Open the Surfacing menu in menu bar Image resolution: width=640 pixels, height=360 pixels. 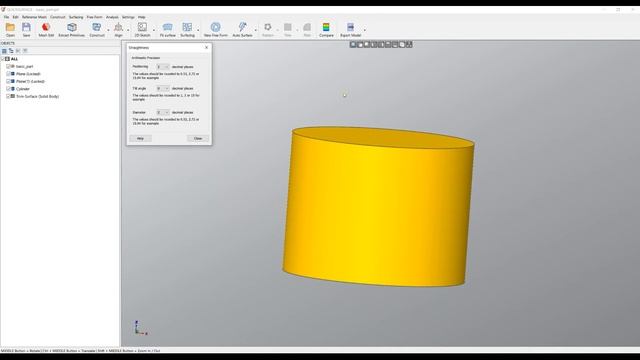coord(76,17)
